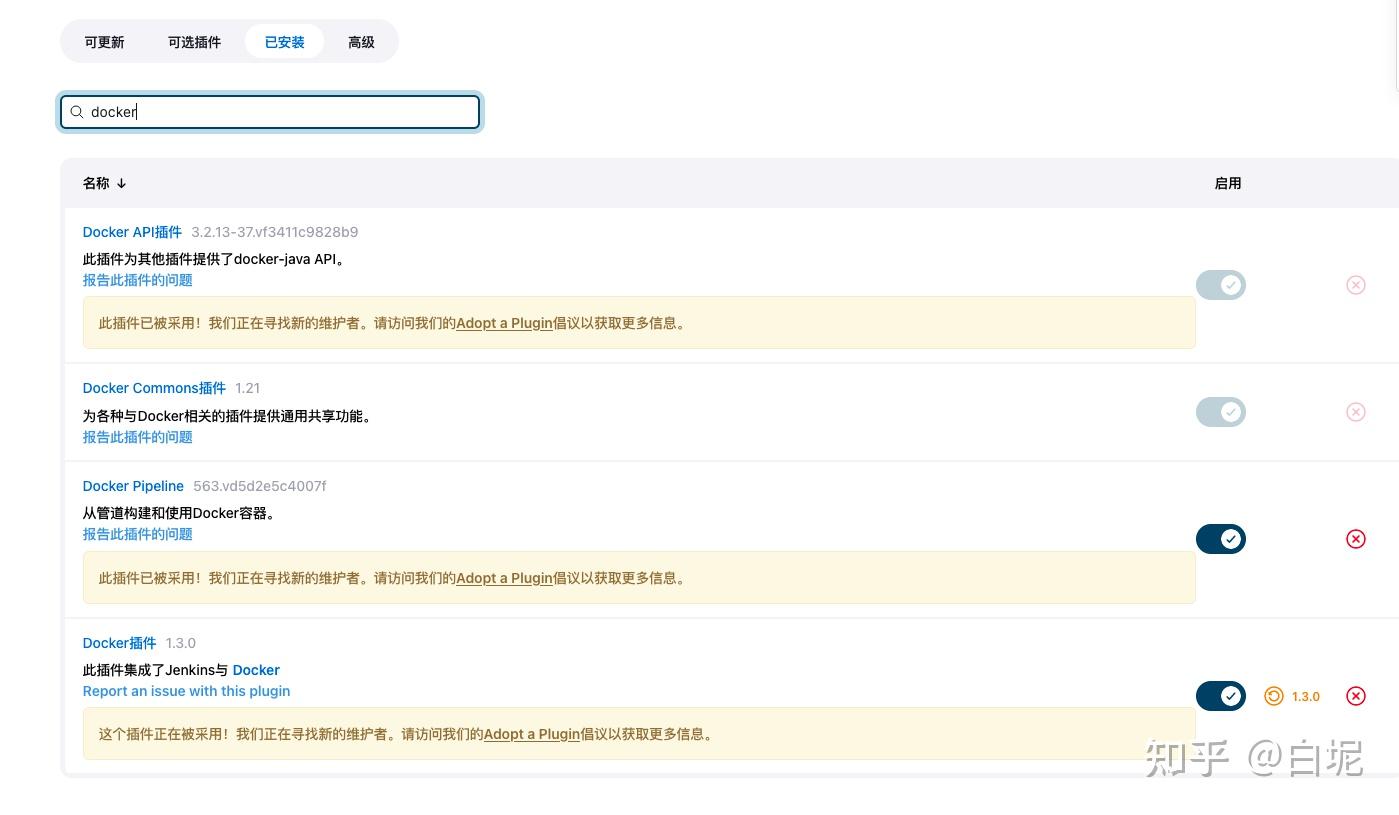Disable the Docker插件 1.3.0 switch
This screenshot has width=1399, height=815.
point(1221,696)
